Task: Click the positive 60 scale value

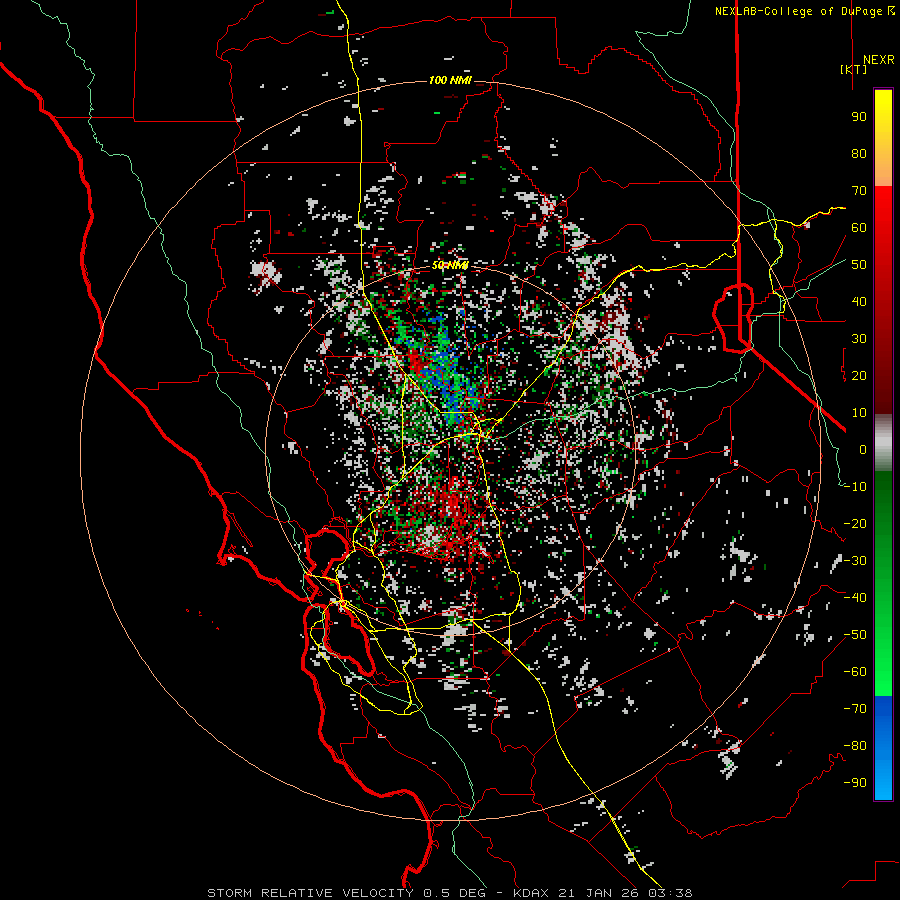Action: click(x=859, y=227)
